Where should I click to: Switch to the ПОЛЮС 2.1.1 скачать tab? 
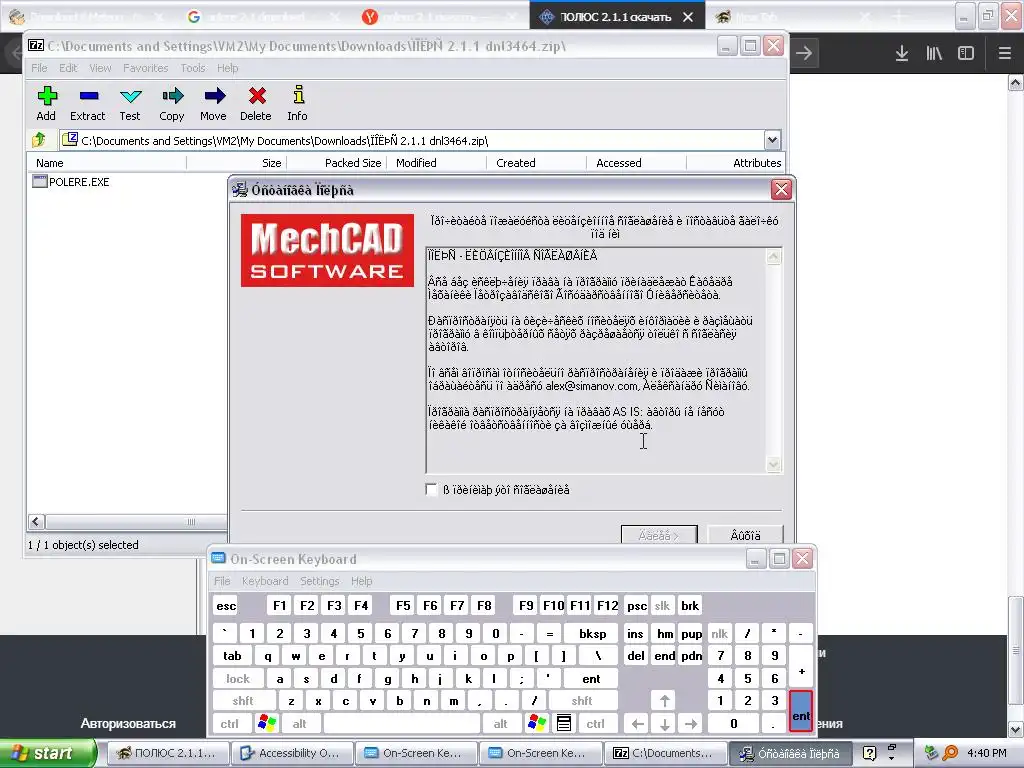coord(617,17)
